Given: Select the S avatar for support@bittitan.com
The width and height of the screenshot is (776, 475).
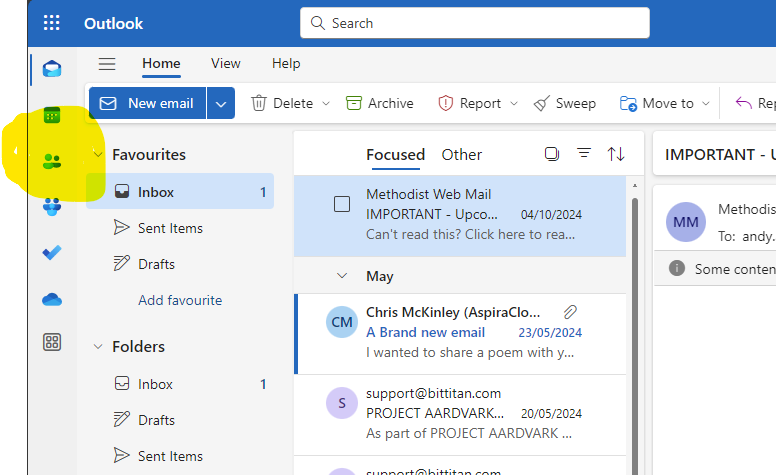Looking at the screenshot, I should pos(342,403).
